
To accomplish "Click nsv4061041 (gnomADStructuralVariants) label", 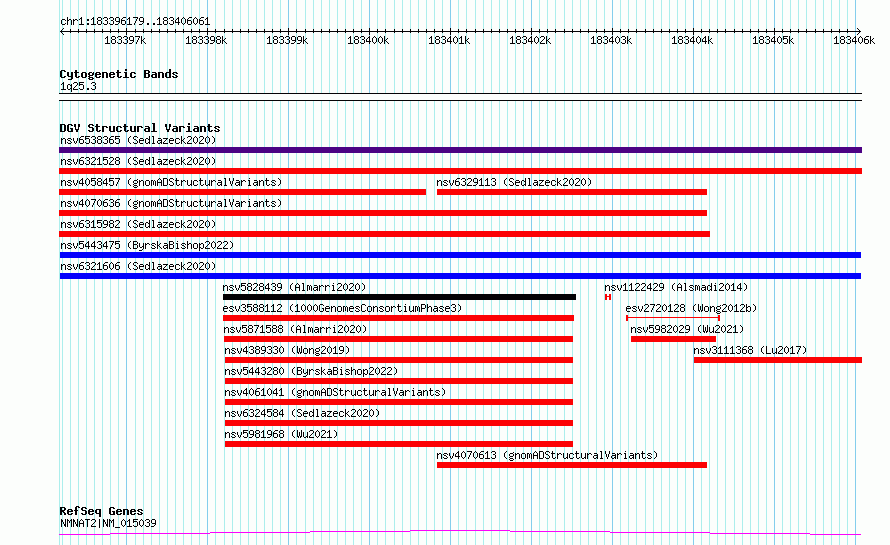I will click(x=335, y=392).
